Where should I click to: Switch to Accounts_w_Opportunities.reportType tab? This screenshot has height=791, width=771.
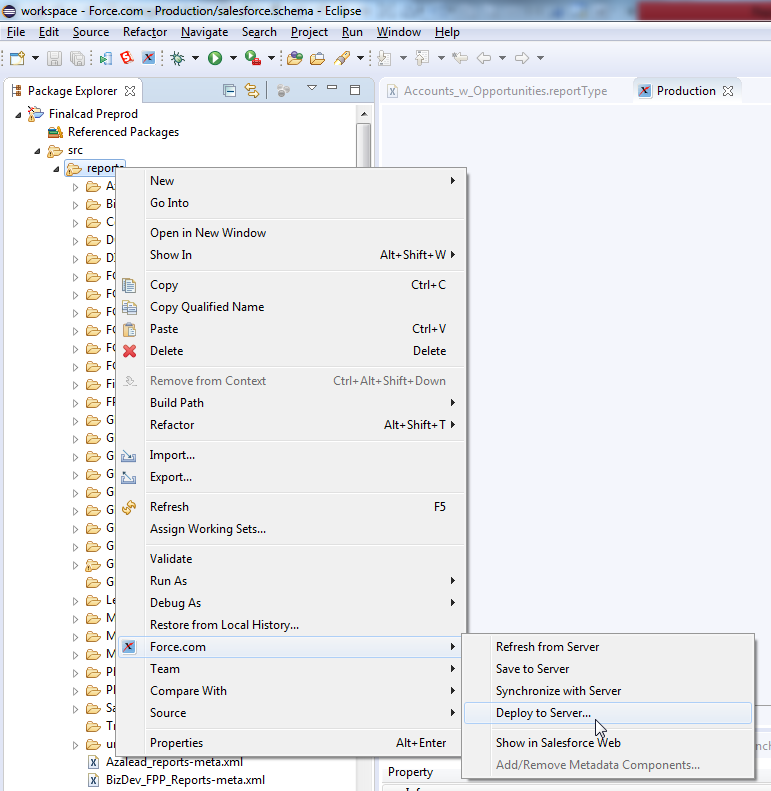(505, 91)
